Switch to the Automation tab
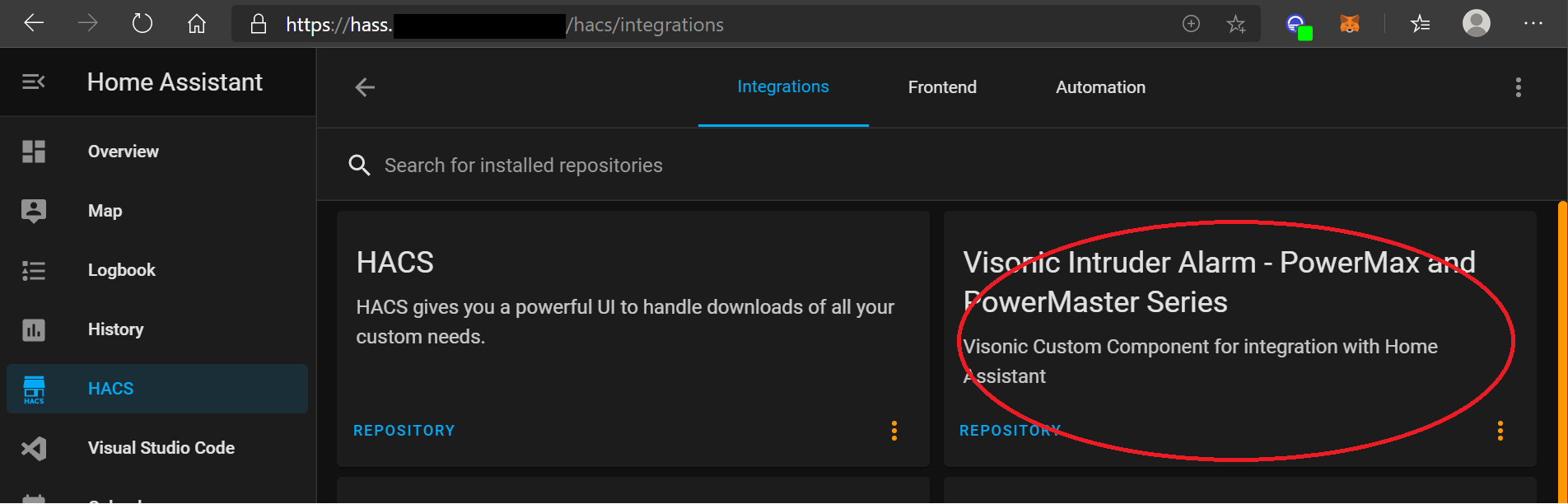This screenshot has width=1568, height=504. tap(1100, 86)
